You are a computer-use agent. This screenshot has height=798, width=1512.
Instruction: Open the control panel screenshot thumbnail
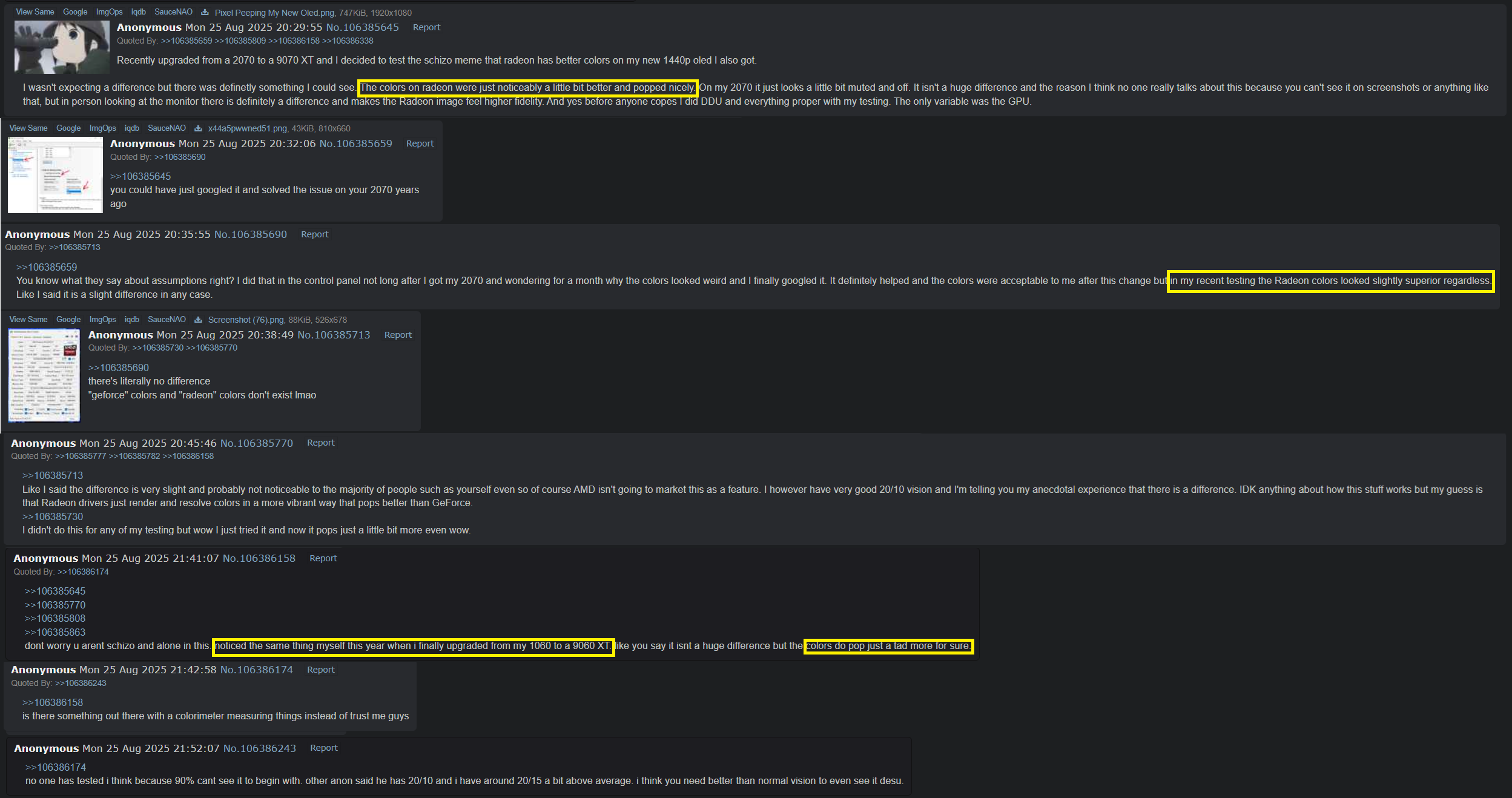pyautogui.click(x=55, y=175)
